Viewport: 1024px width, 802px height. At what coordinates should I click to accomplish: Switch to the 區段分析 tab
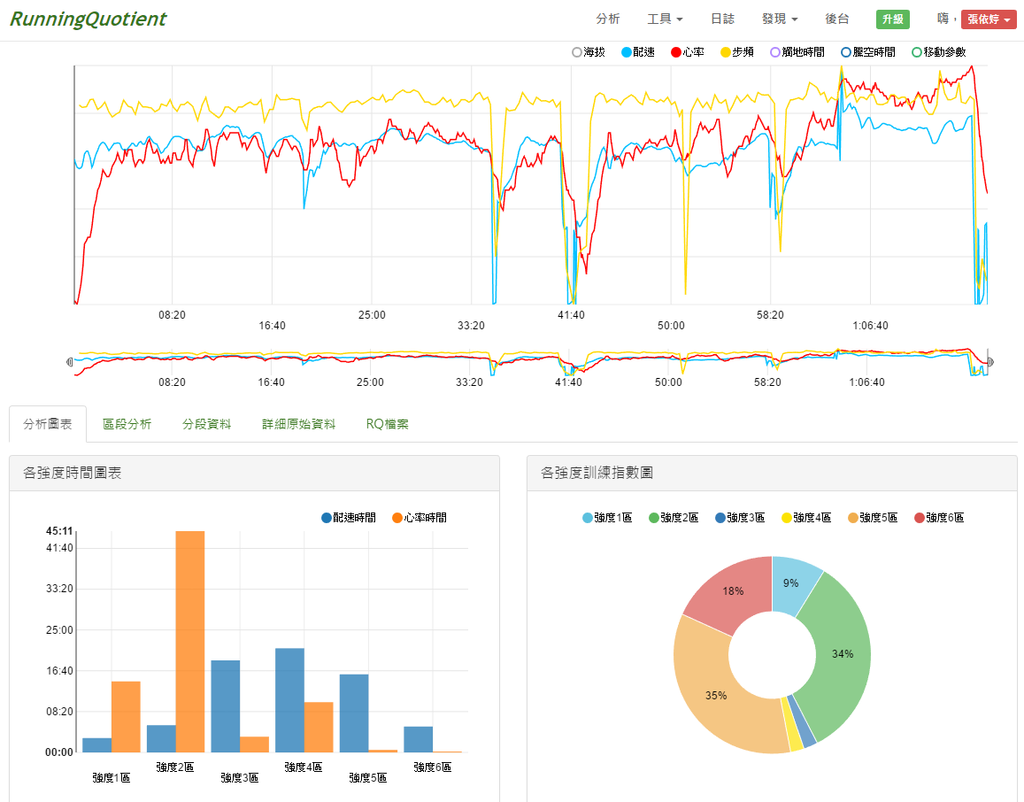coord(127,424)
